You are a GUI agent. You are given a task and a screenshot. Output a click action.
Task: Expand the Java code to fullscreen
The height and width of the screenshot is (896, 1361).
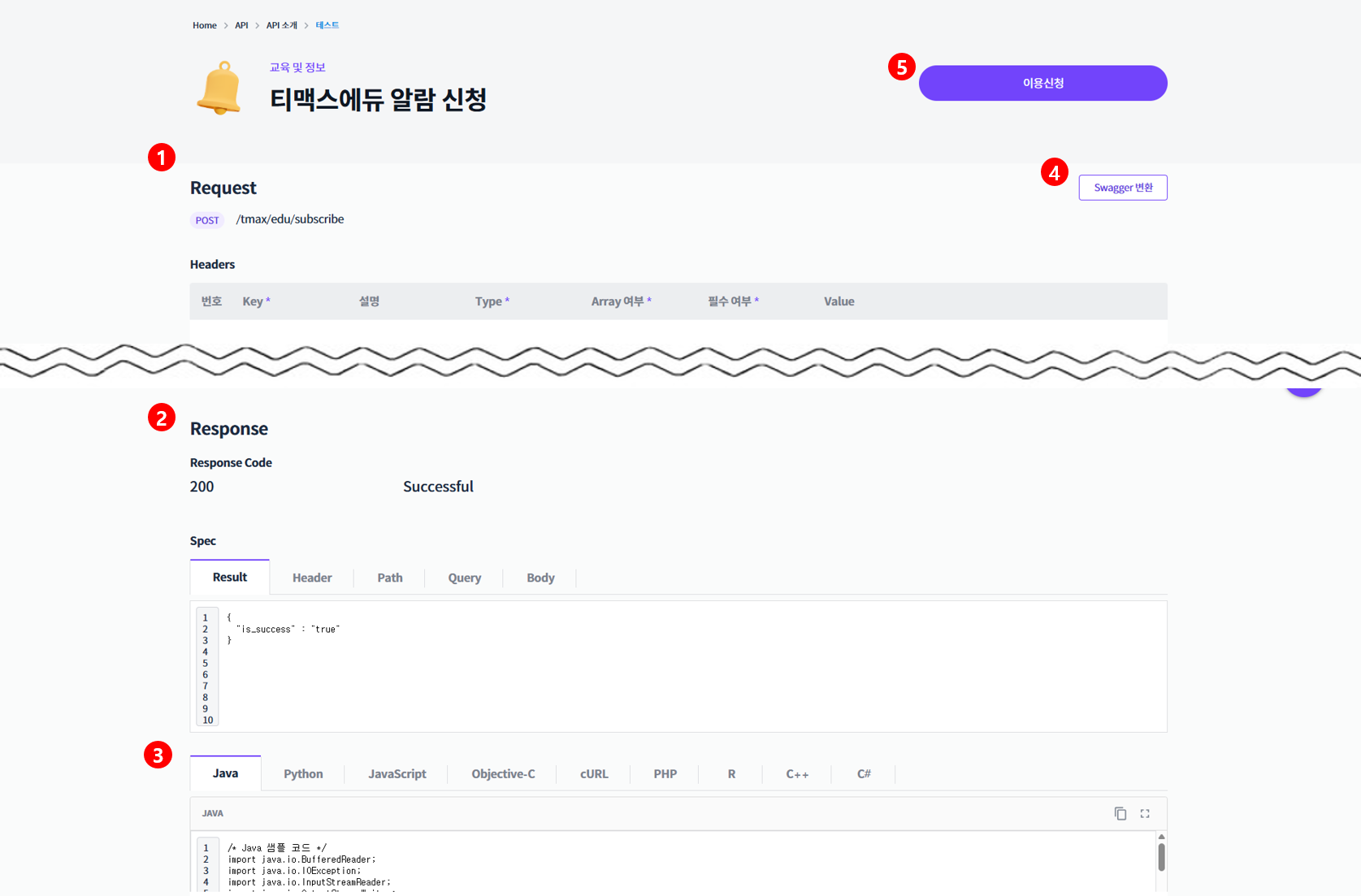tap(1145, 813)
